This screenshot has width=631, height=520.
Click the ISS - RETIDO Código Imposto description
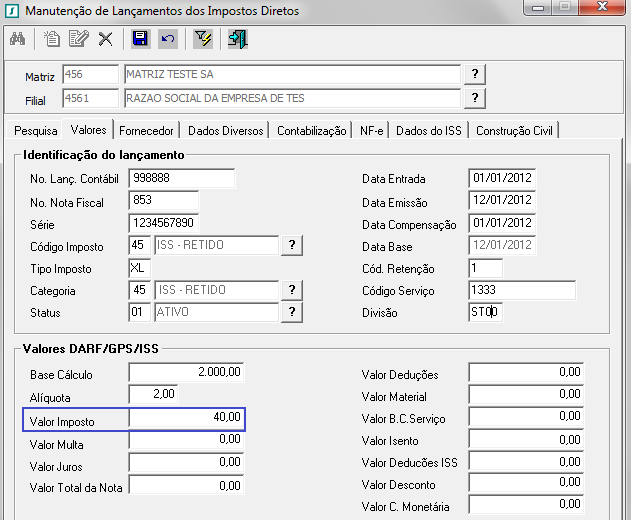[x=217, y=245]
